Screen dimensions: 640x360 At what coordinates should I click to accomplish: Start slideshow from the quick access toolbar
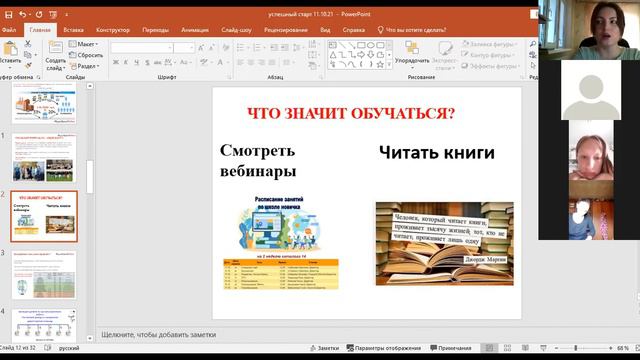(x=53, y=15)
